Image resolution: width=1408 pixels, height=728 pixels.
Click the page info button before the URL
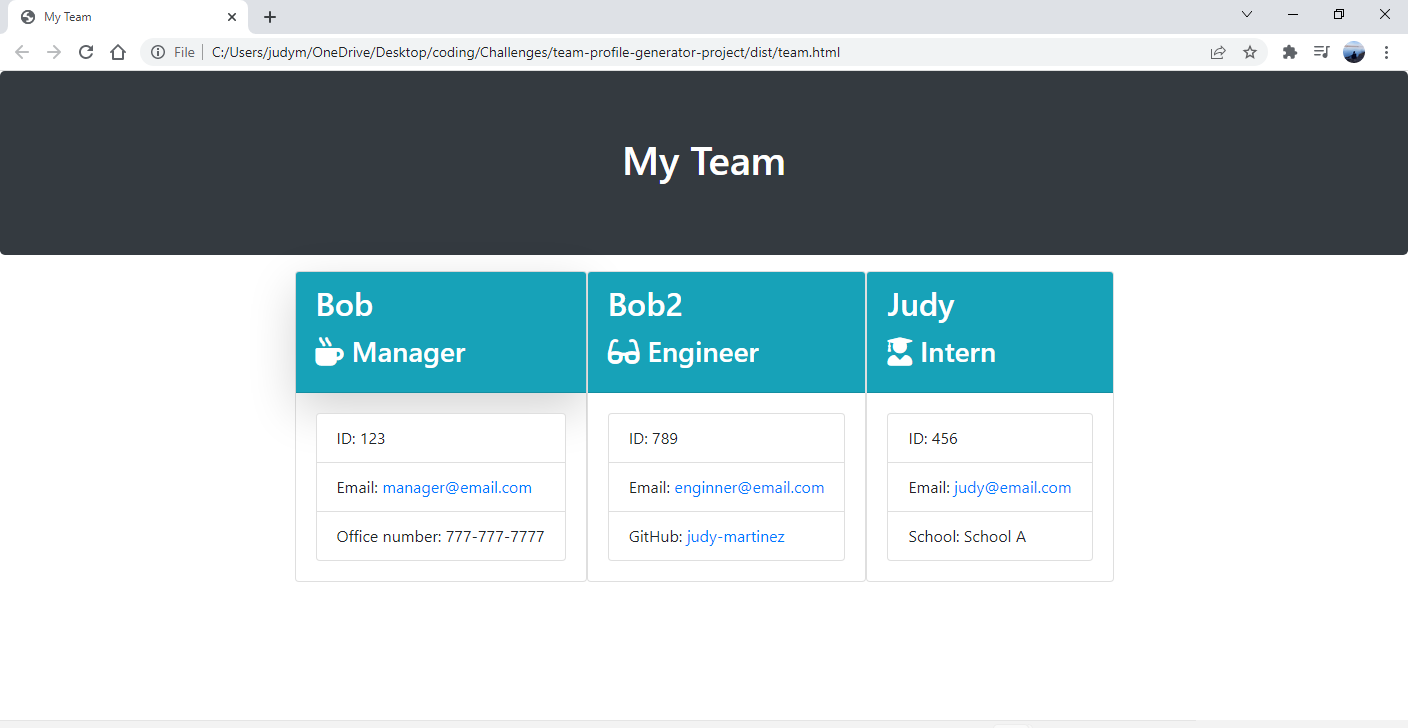(159, 51)
